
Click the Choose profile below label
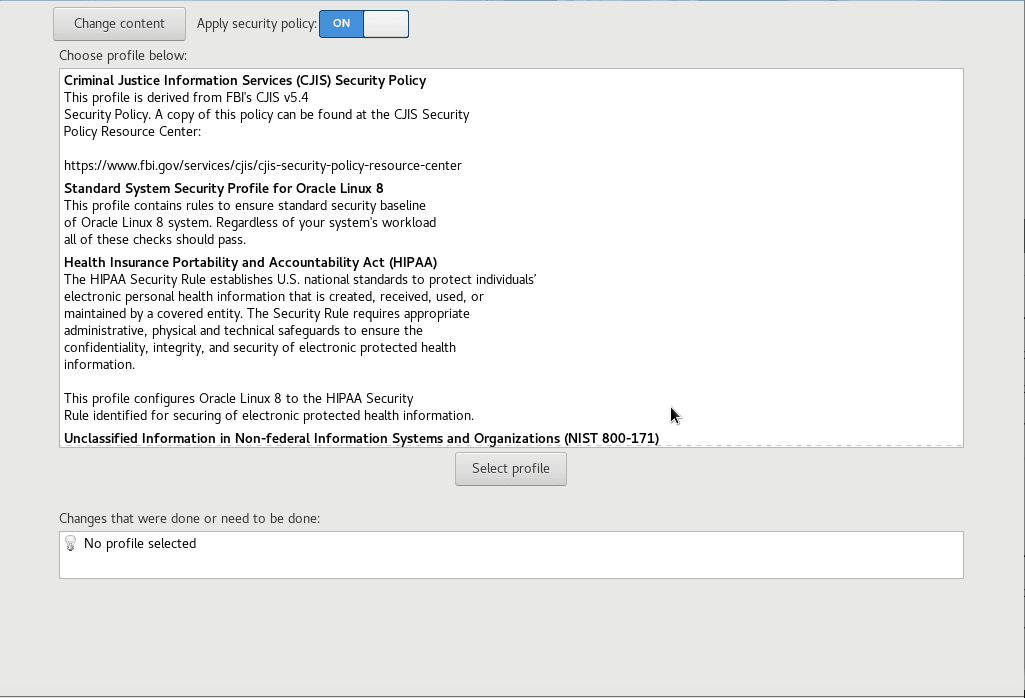point(123,56)
